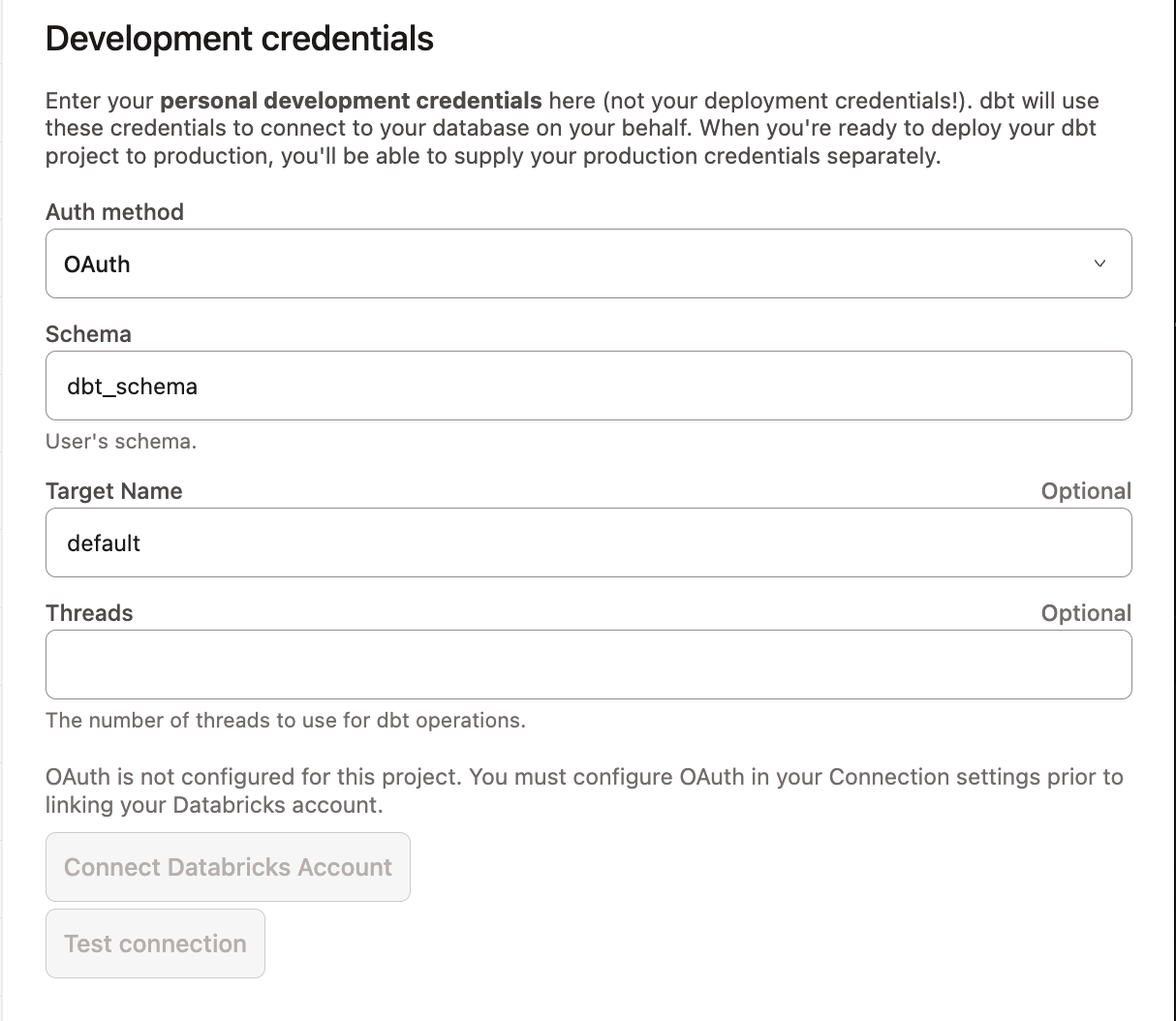The height and width of the screenshot is (1021, 1176).
Task: Click the chevron arrow in Auth method
Action: pyautogui.click(x=1099, y=263)
